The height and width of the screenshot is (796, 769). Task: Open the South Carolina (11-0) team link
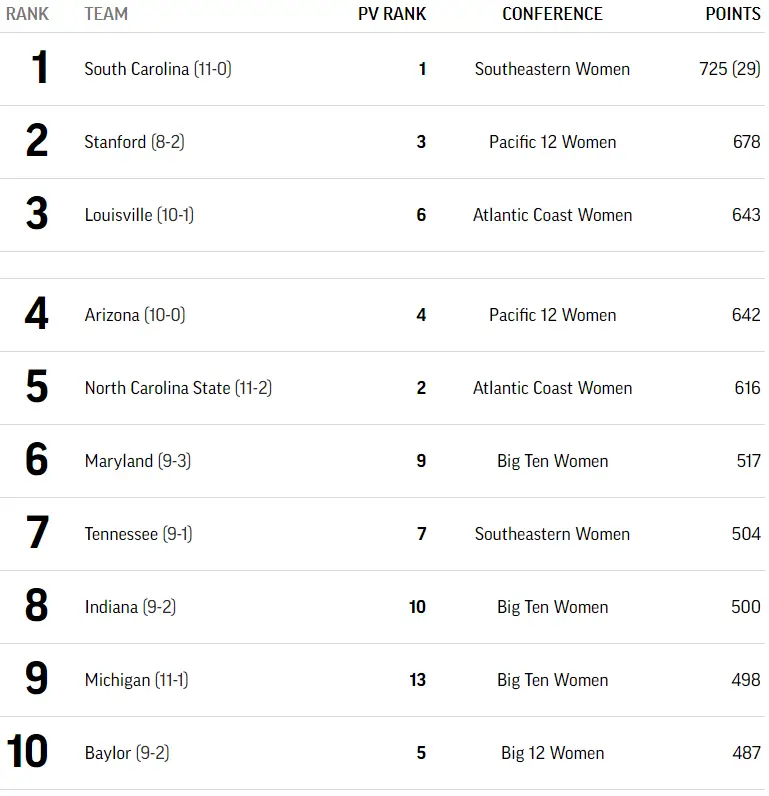[158, 69]
